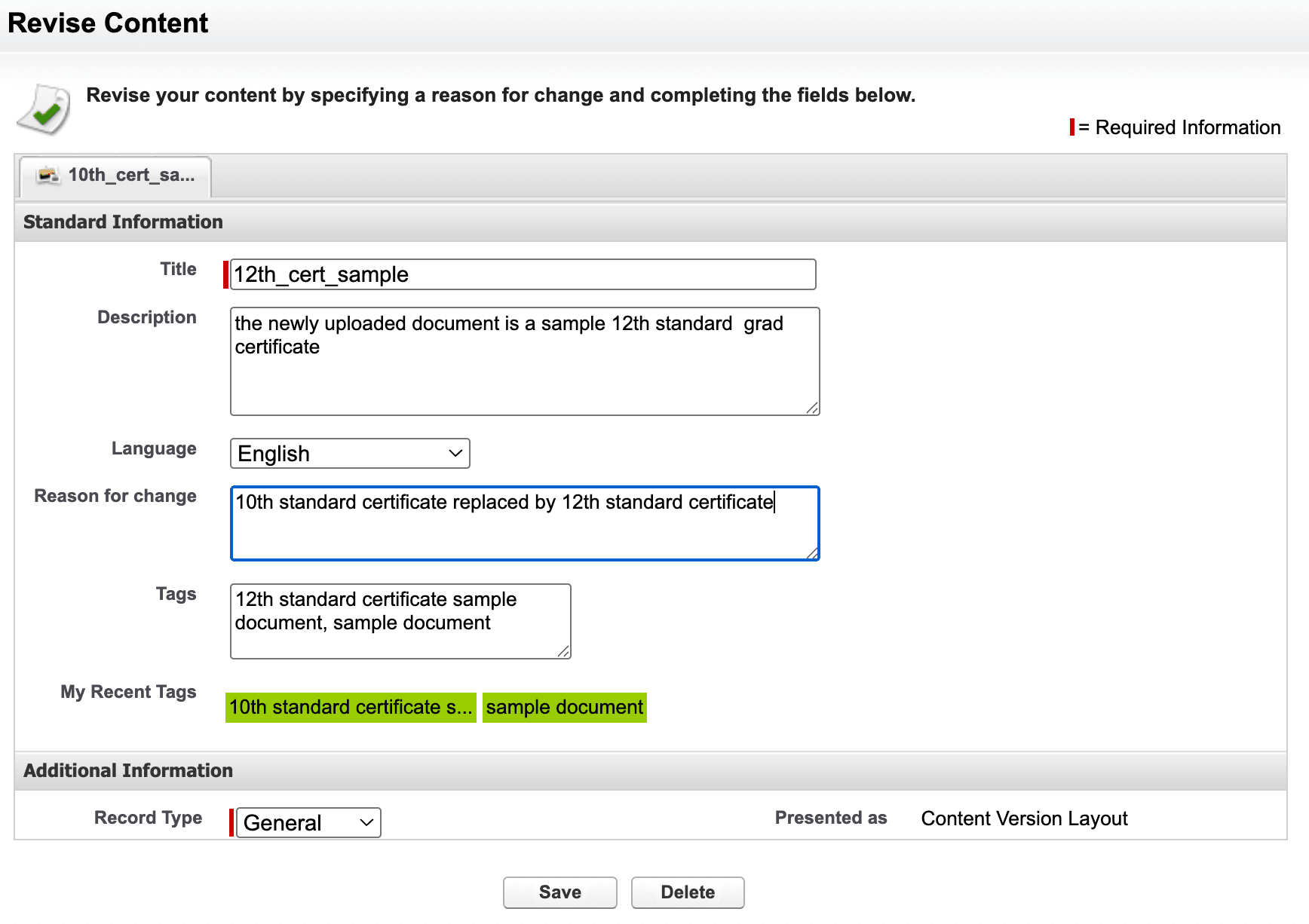Click the Language dropdown chevron arrow
Screen dimensions: 1309x924
[x=454, y=453]
